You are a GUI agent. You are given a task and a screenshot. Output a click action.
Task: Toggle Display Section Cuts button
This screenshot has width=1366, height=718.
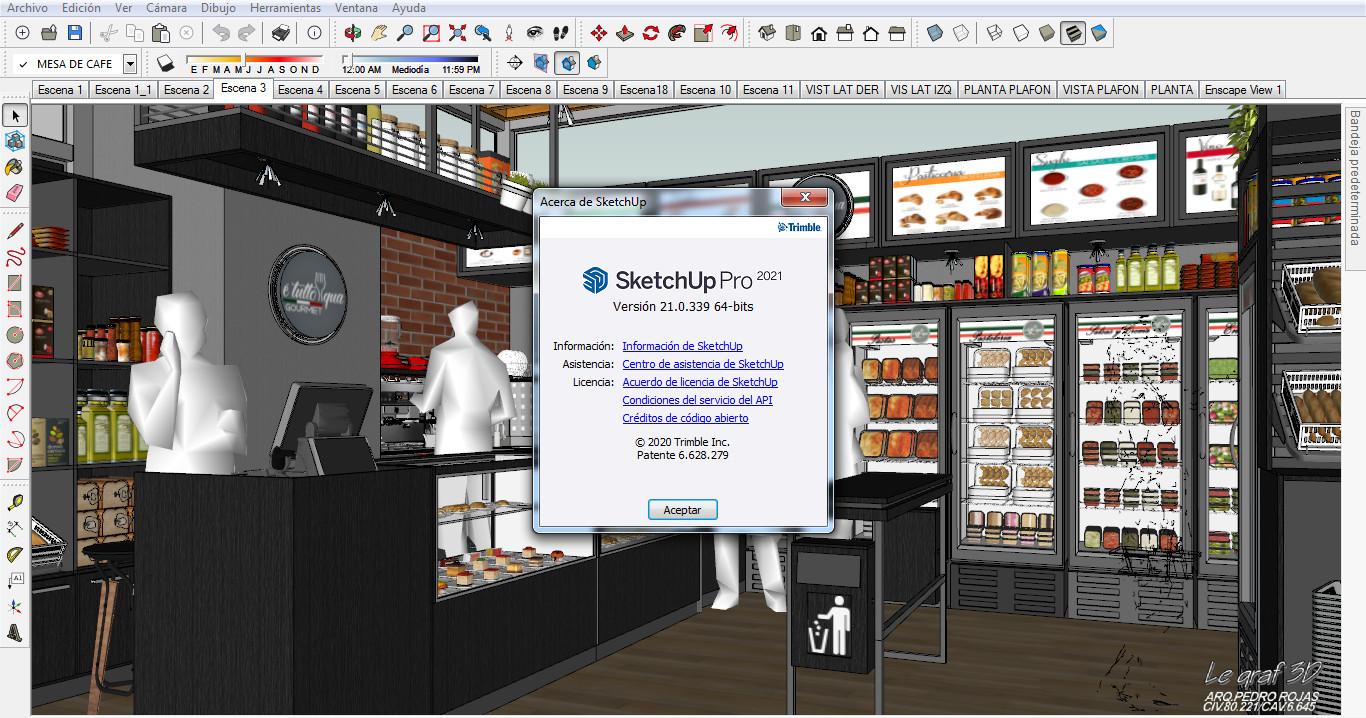tap(568, 64)
